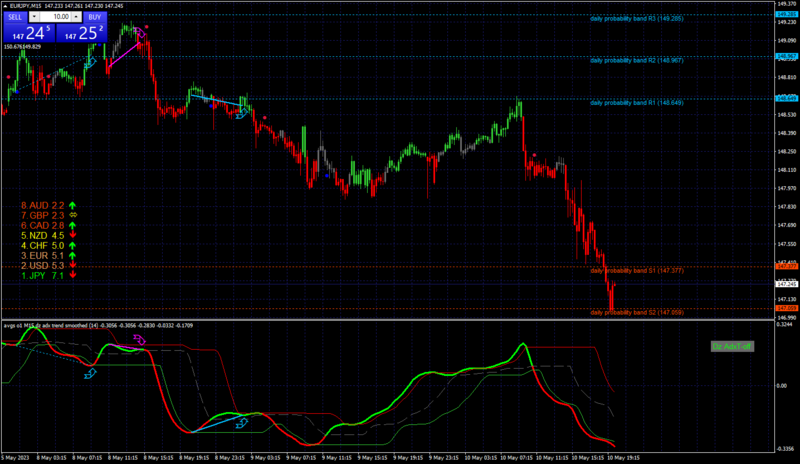Click the orange 147.377 price axis tag

coord(786,266)
